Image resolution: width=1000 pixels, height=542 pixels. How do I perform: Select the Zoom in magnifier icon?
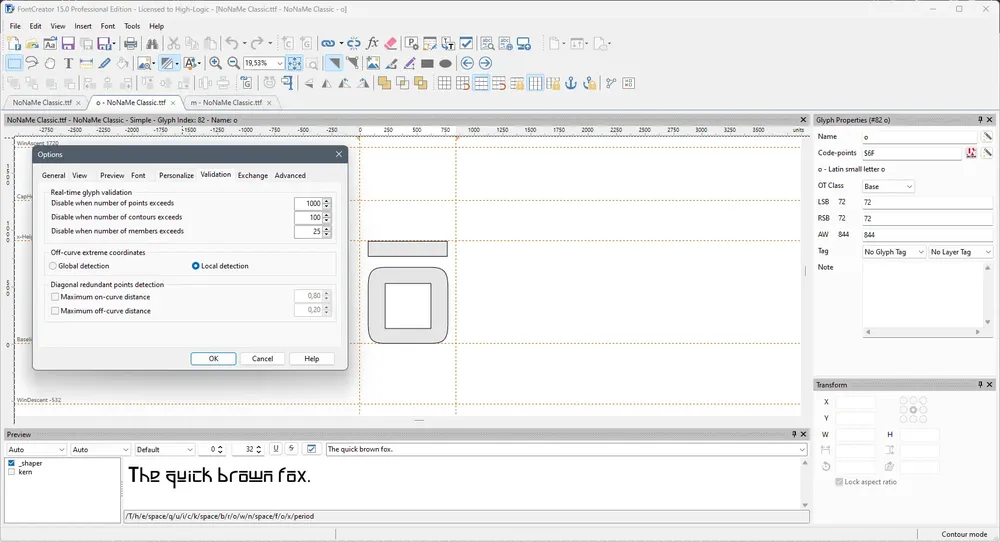click(216, 63)
